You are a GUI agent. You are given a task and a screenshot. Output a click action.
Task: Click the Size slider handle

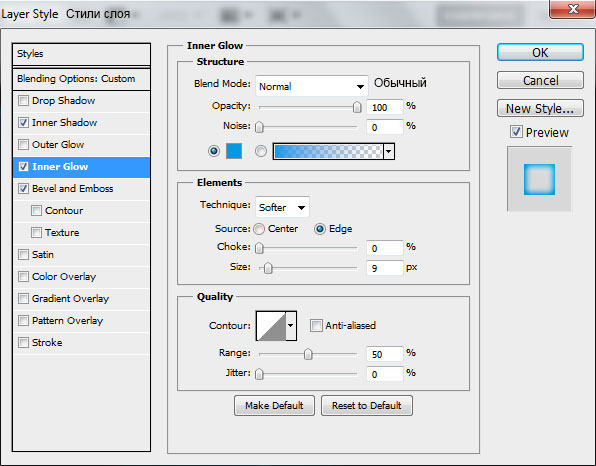click(x=268, y=268)
